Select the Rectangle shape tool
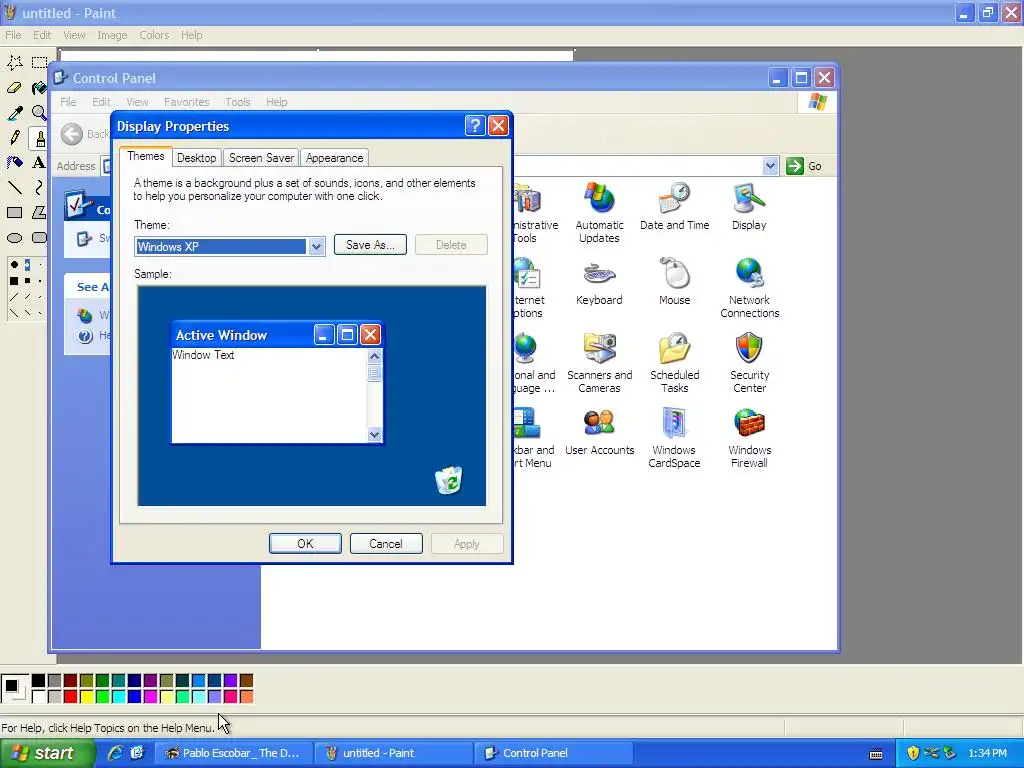This screenshot has height=768, width=1024. pos(14,212)
